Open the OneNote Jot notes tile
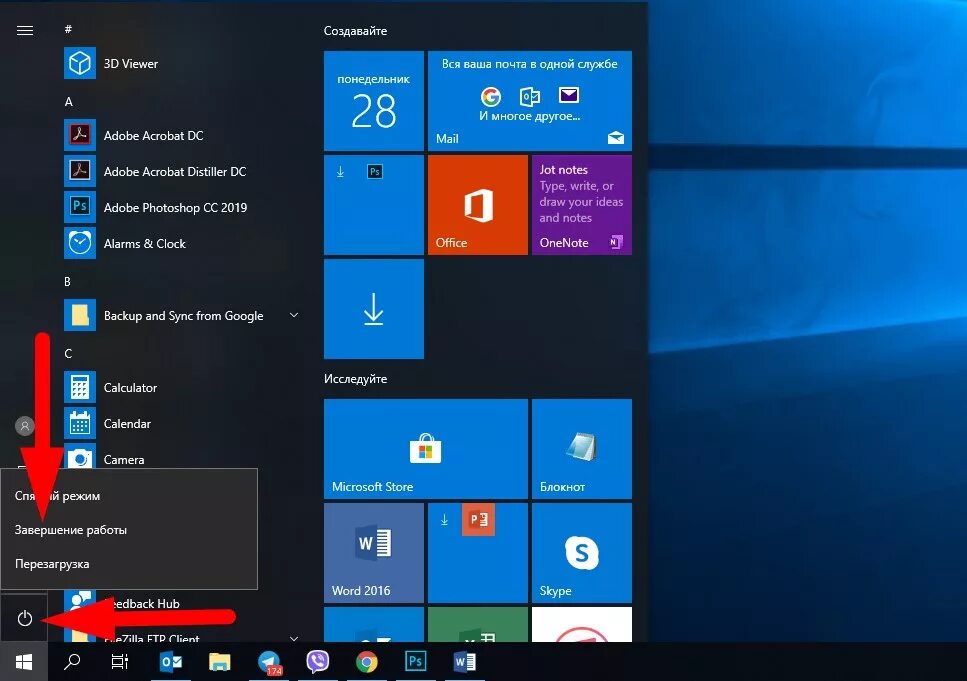This screenshot has height=681, width=967. 582,205
